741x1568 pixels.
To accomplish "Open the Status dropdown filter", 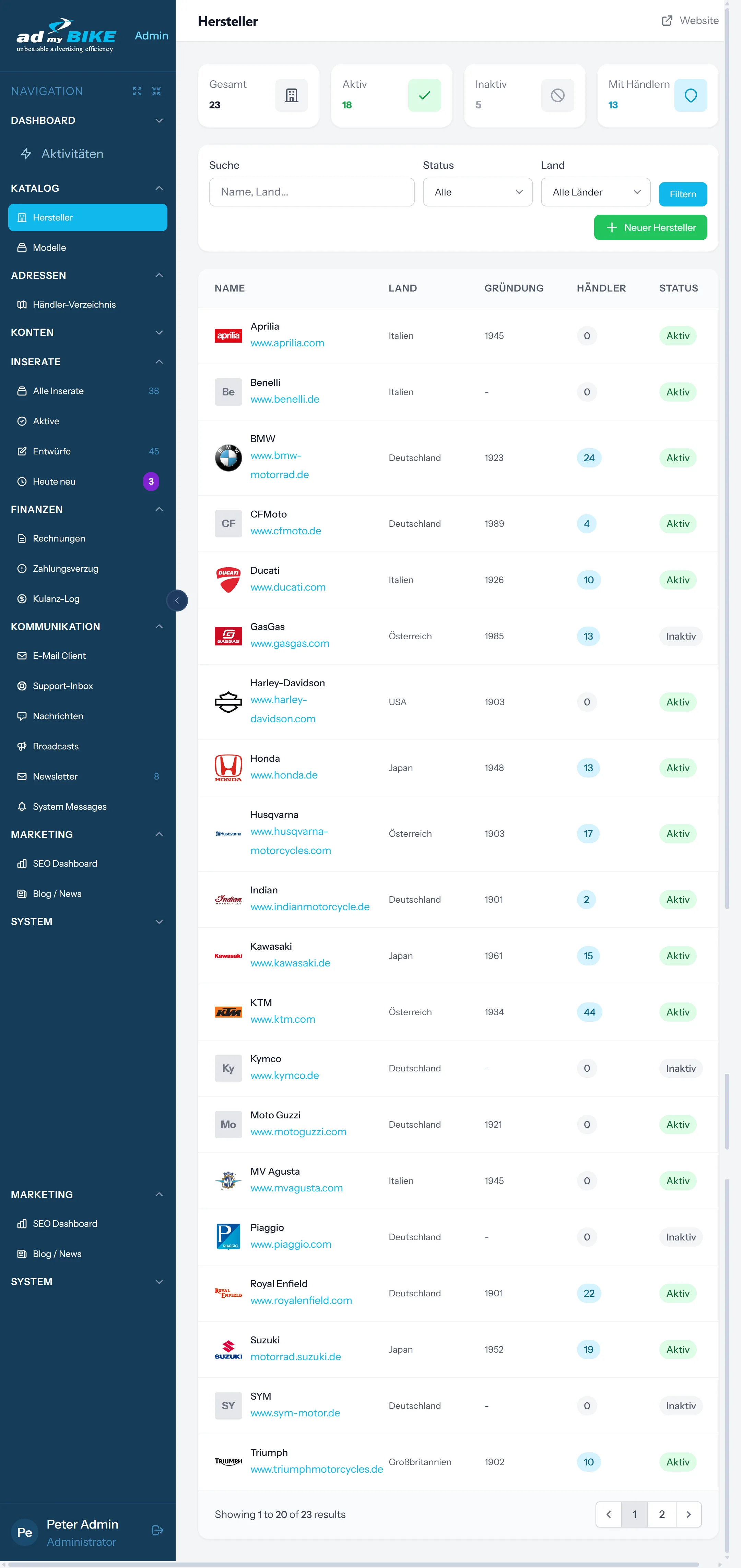I will coord(477,192).
